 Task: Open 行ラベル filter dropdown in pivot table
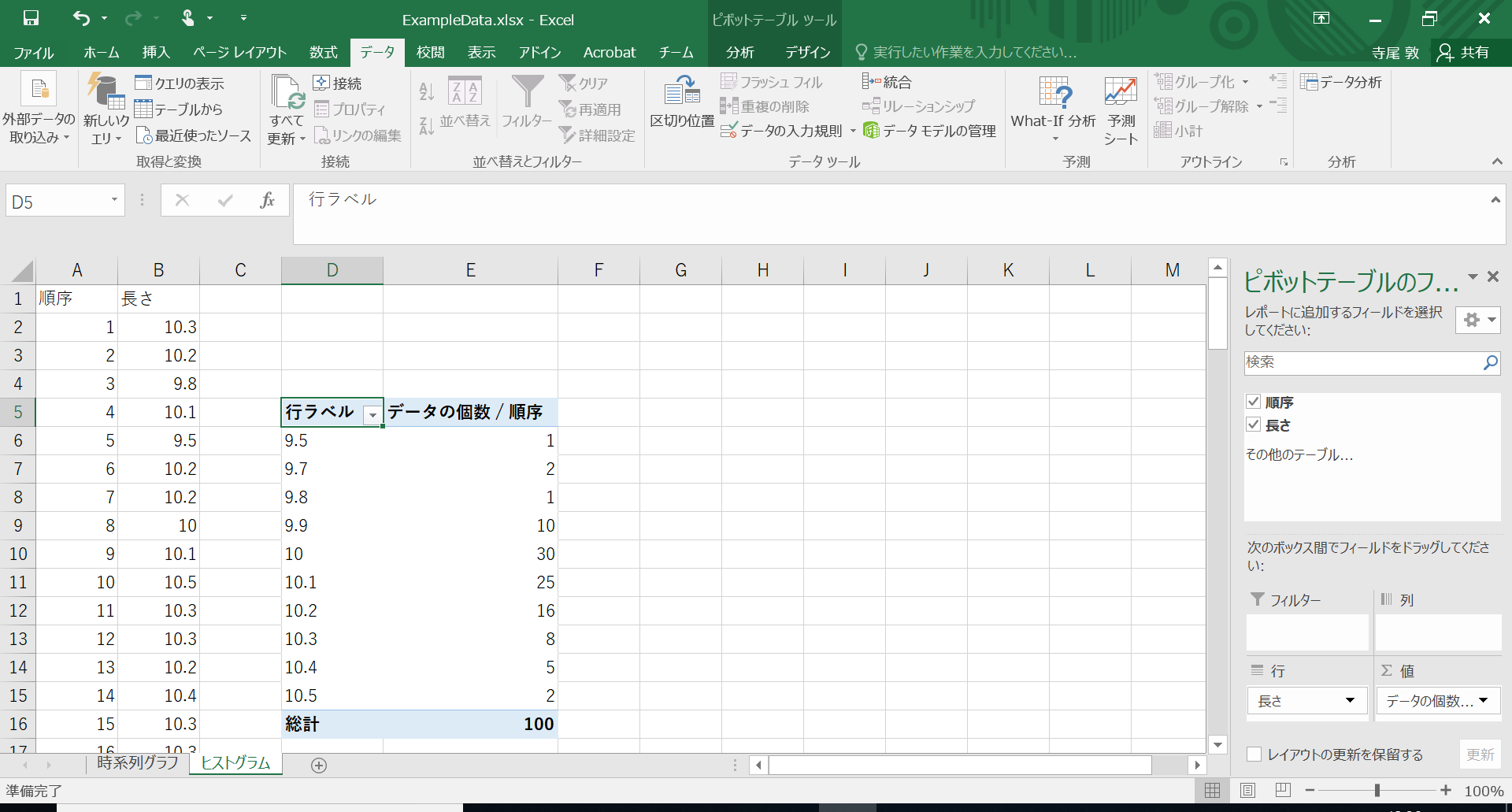coord(372,413)
